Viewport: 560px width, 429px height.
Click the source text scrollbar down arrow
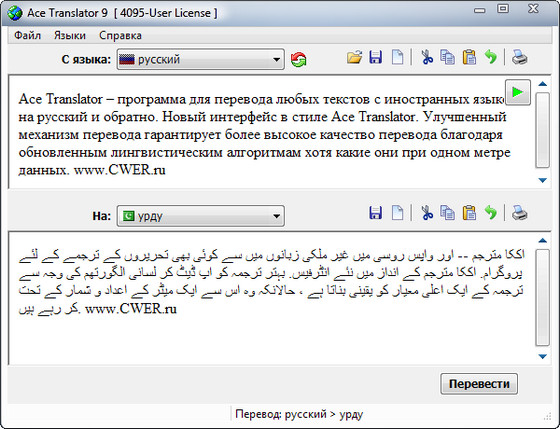(x=542, y=180)
